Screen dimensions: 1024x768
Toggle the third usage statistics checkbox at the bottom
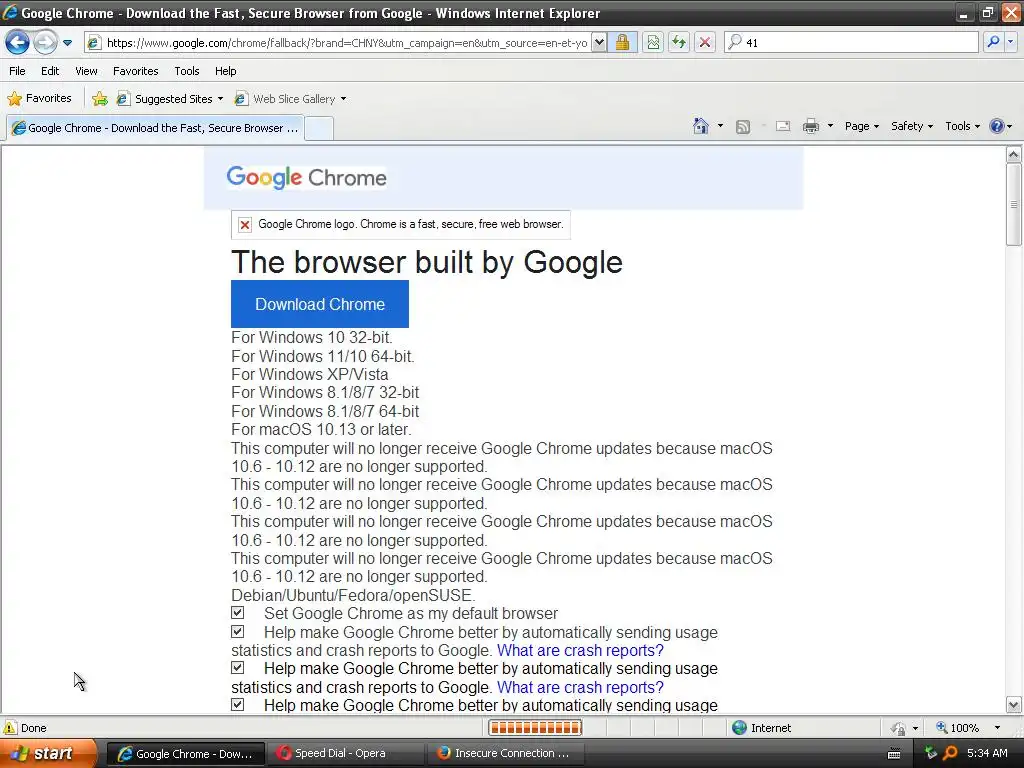(x=238, y=705)
